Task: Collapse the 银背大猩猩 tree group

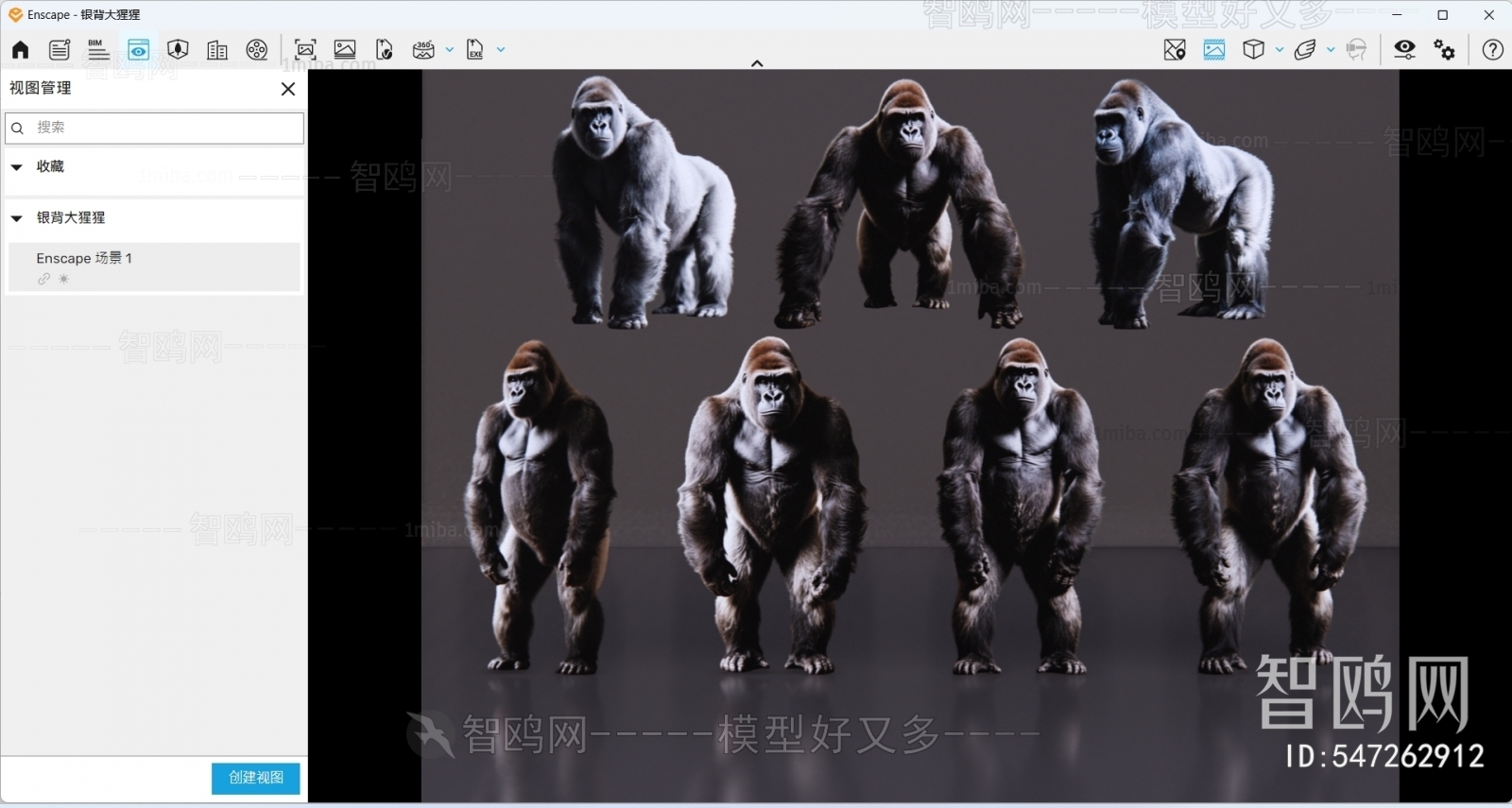Action: pos(17,218)
